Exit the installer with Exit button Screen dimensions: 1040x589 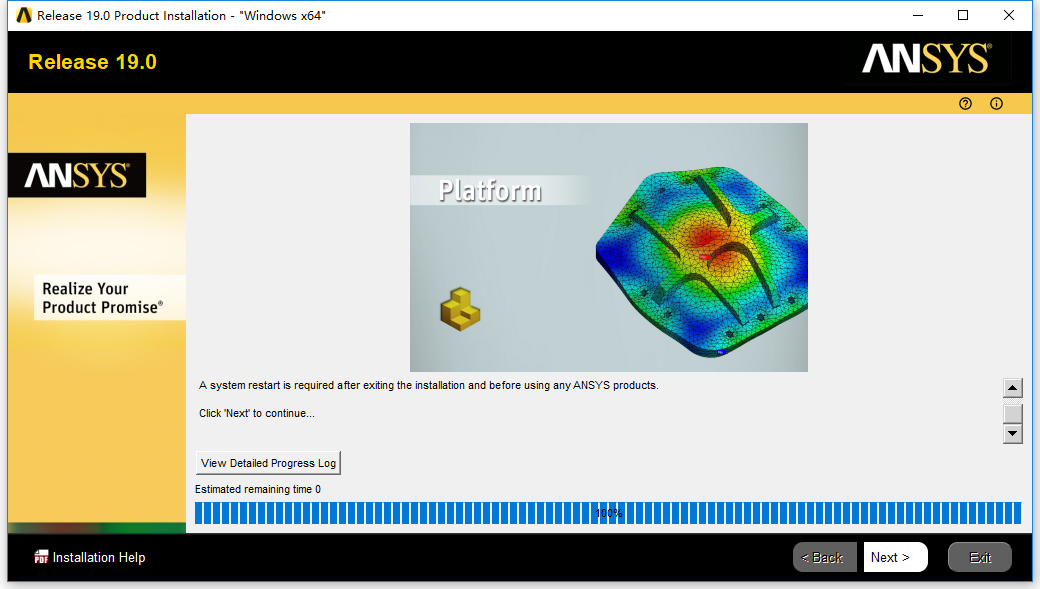[980, 557]
